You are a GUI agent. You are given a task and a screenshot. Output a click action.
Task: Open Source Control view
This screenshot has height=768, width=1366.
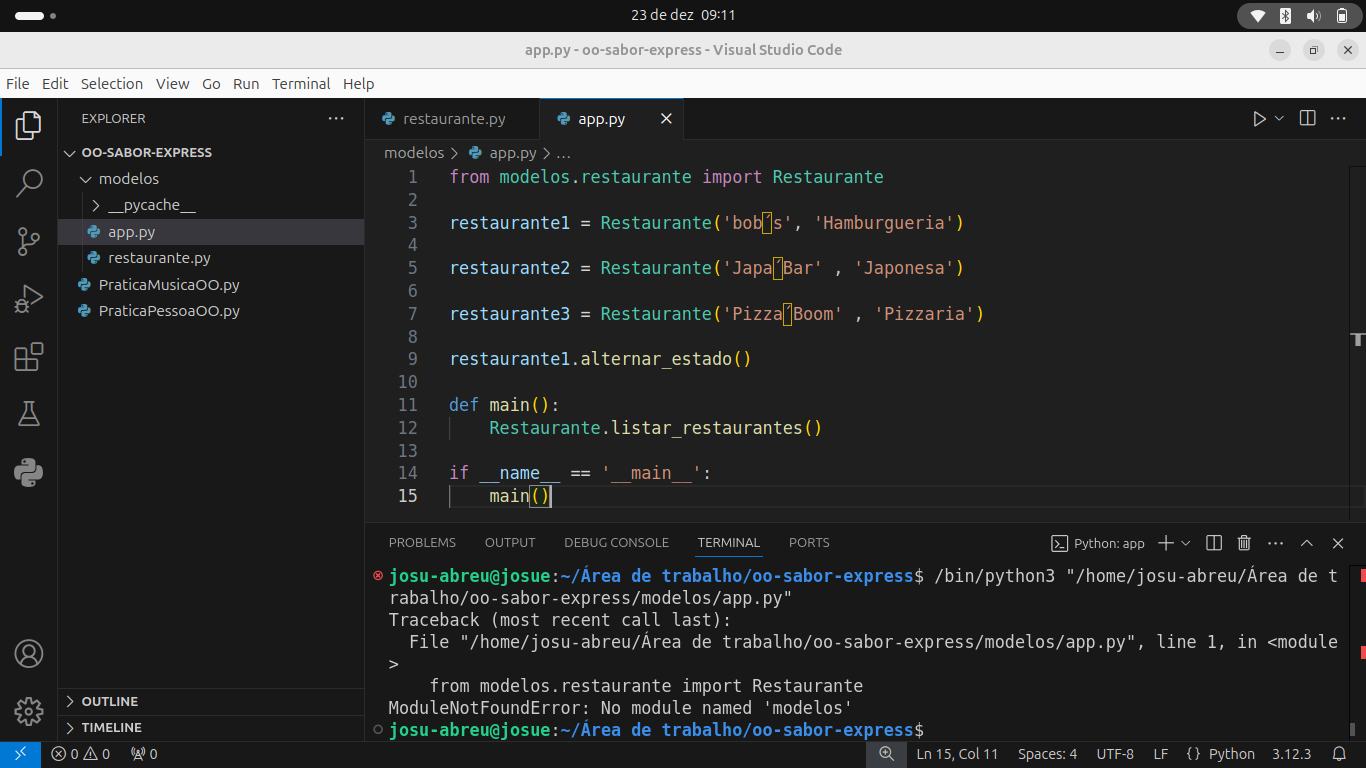click(29, 241)
